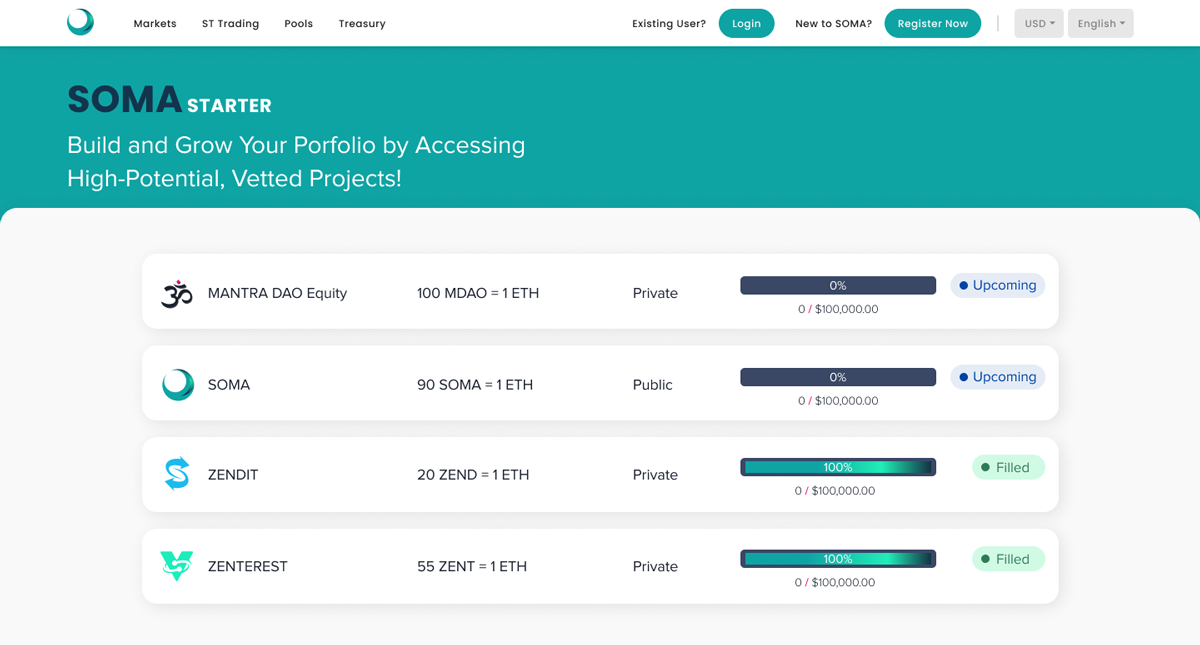Screen dimensions: 1200x645
Task: Click the SOMA STARTER heading
Action: coord(169,100)
